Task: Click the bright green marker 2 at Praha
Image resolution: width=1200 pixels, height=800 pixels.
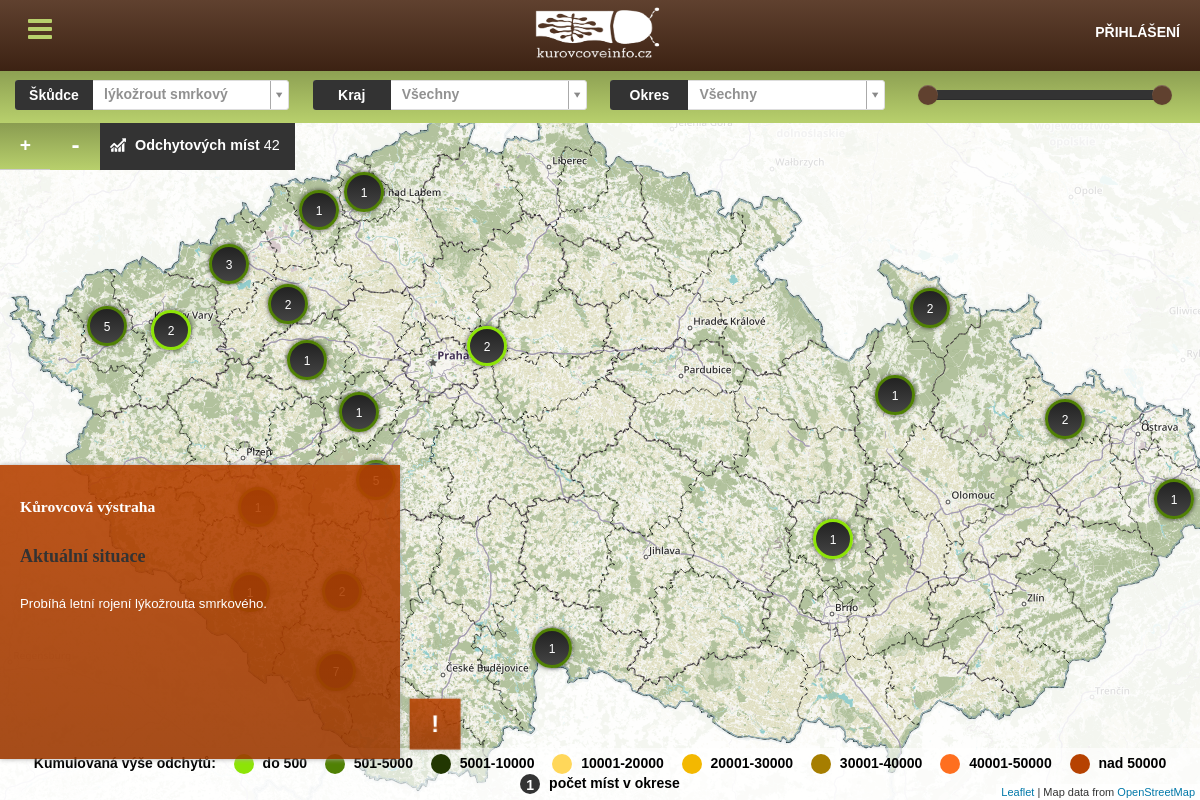Action: [487, 346]
